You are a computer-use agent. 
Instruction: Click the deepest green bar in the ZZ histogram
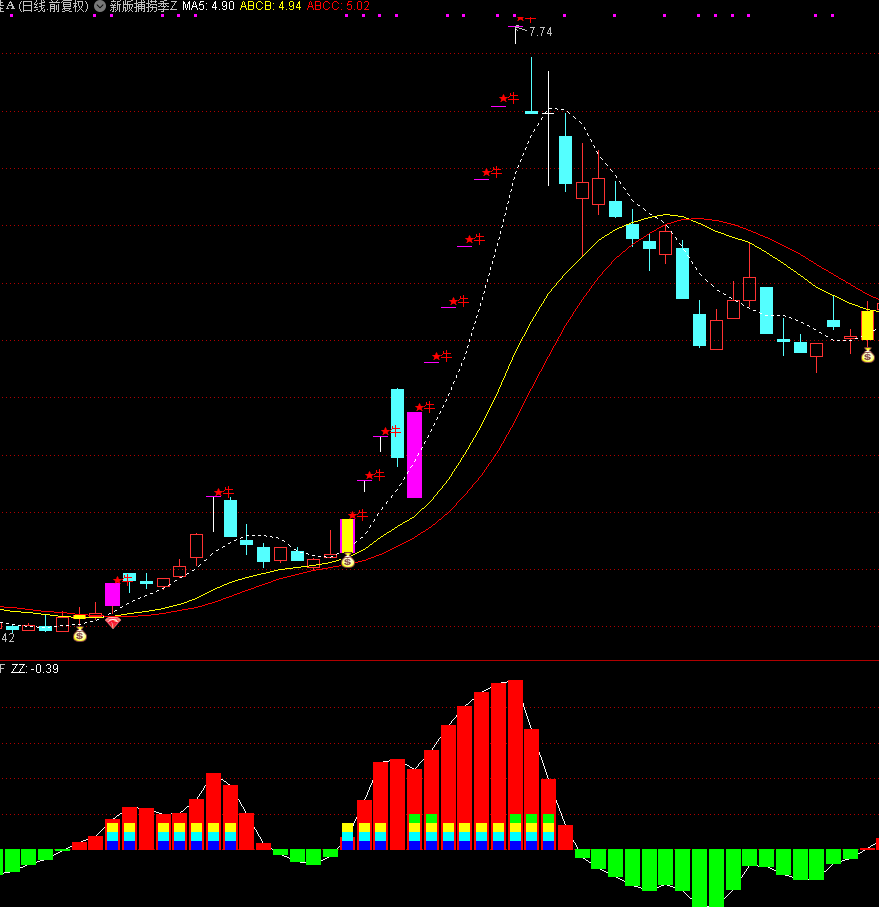click(x=700, y=878)
